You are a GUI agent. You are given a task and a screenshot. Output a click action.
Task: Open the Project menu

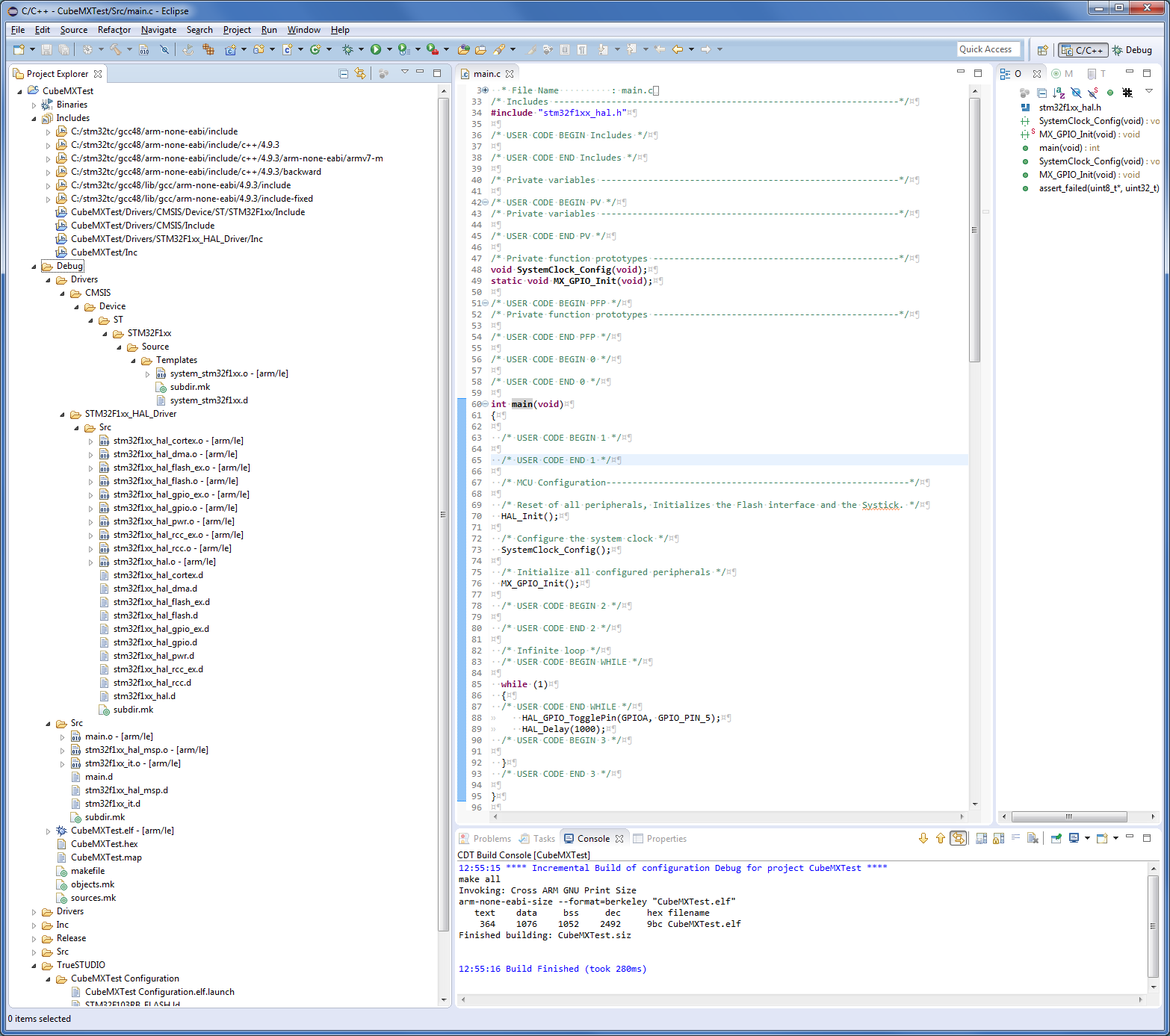(237, 30)
